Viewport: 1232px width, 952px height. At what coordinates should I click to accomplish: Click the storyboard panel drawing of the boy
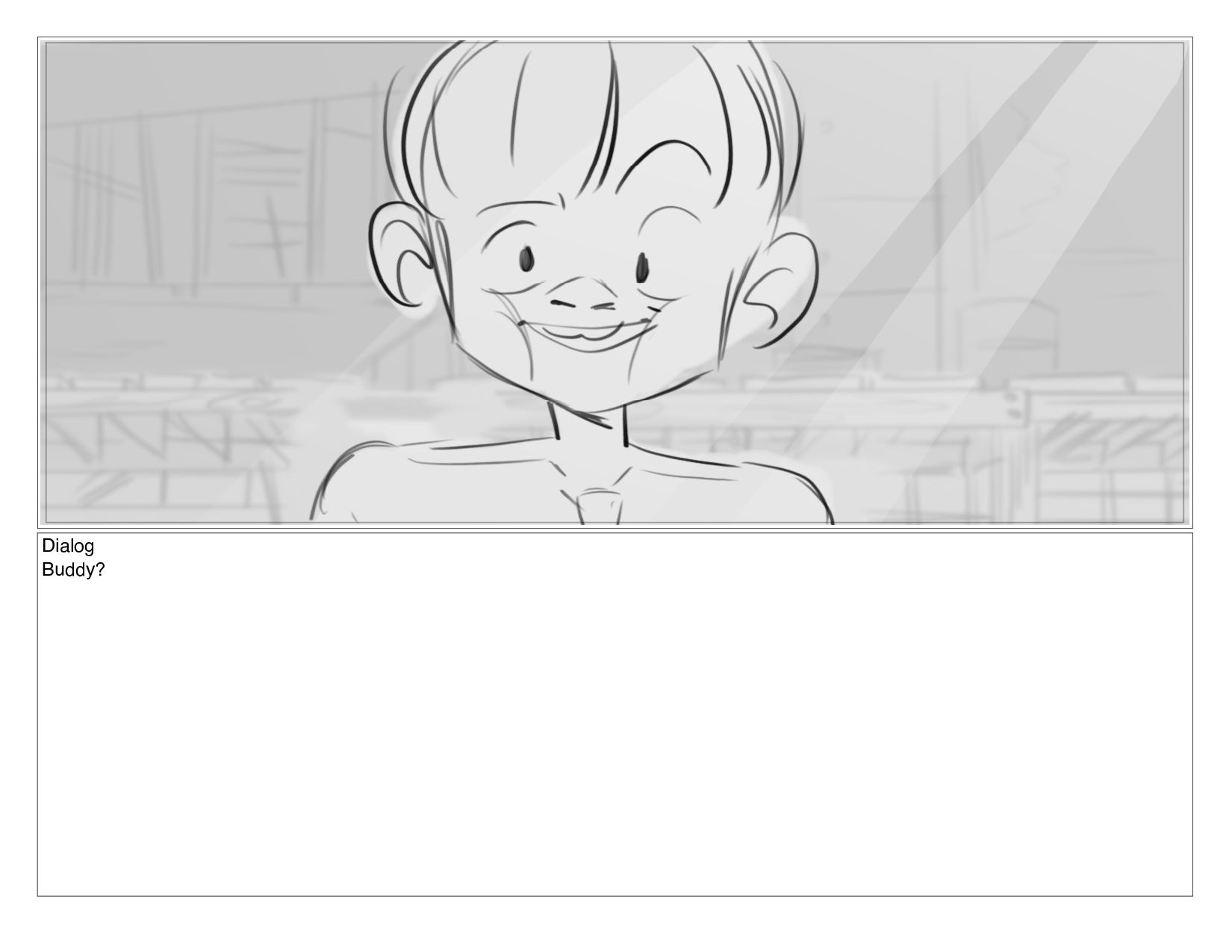(x=615, y=283)
